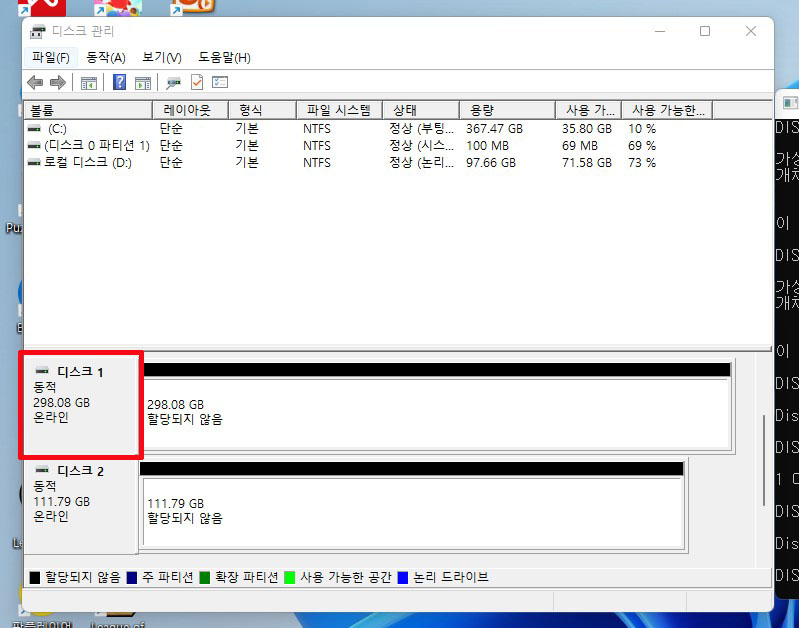The width and height of the screenshot is (799, 628).
Task: Click the 정상 (시스... status cell
Action: tap(421, 146)
